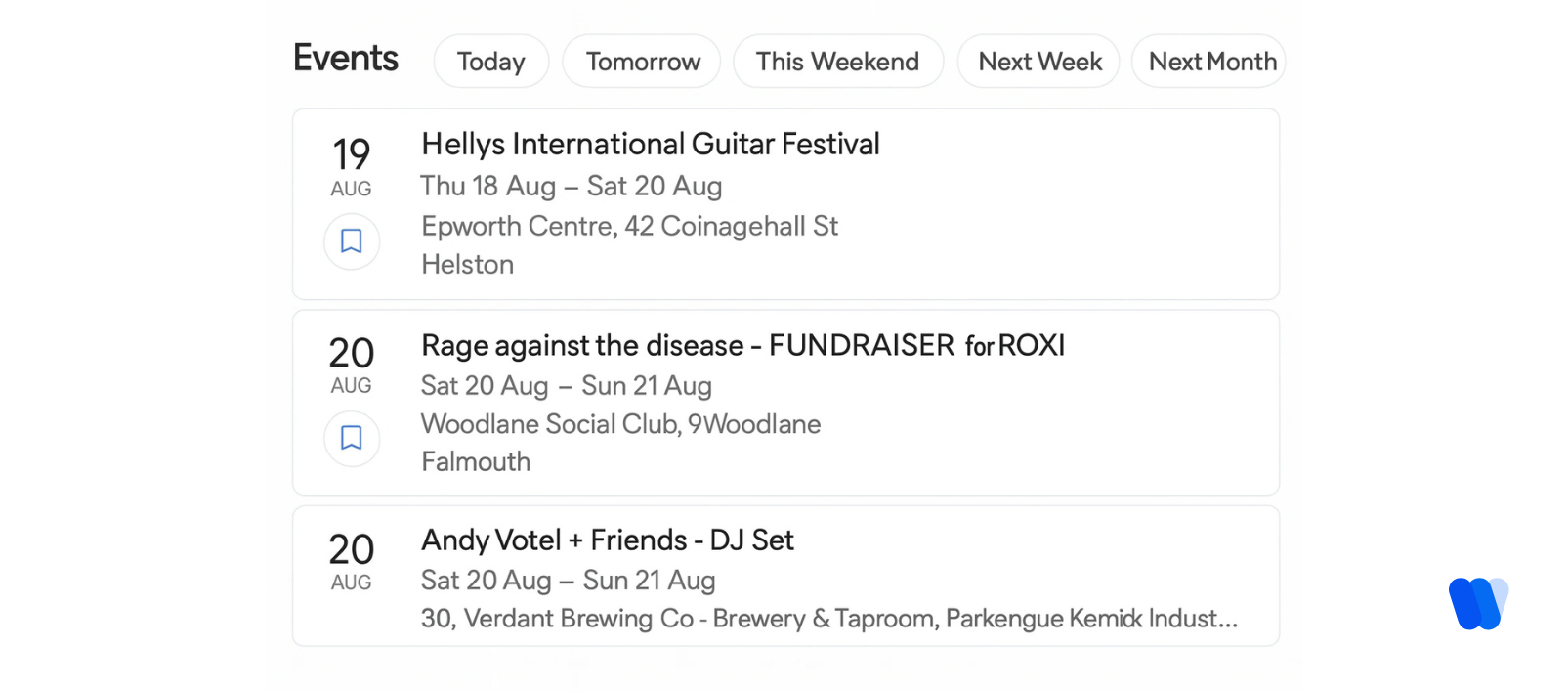The height and width of the screenshot is (691, 1568).
Task: Open the Hellys International Guitar Festival listing
Action: tap(650, 144)
